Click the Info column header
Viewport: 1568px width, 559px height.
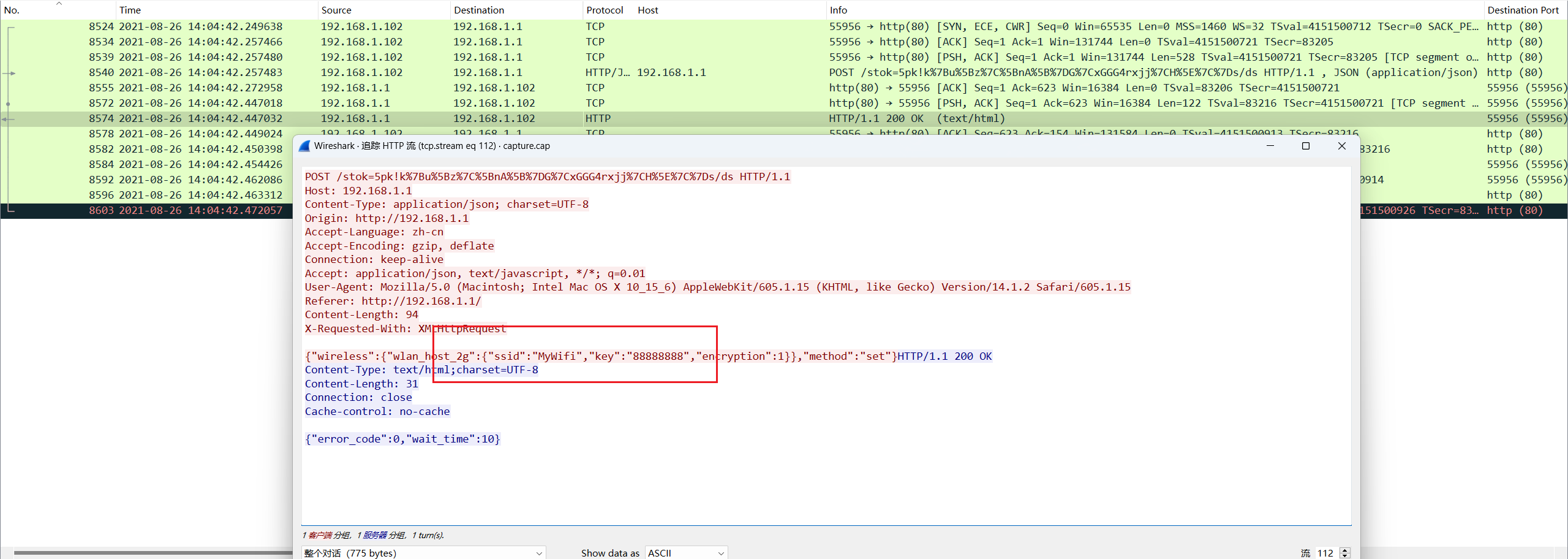(x=838, y=10)
